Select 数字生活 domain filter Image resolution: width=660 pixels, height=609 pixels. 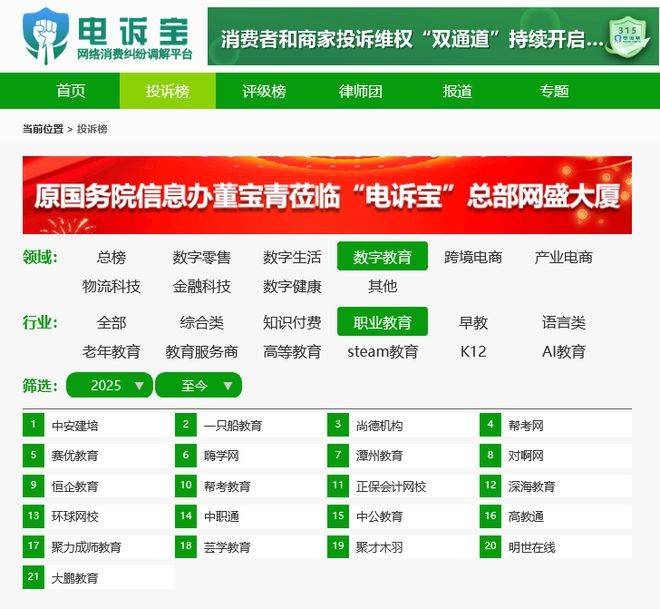coord(292,257)
